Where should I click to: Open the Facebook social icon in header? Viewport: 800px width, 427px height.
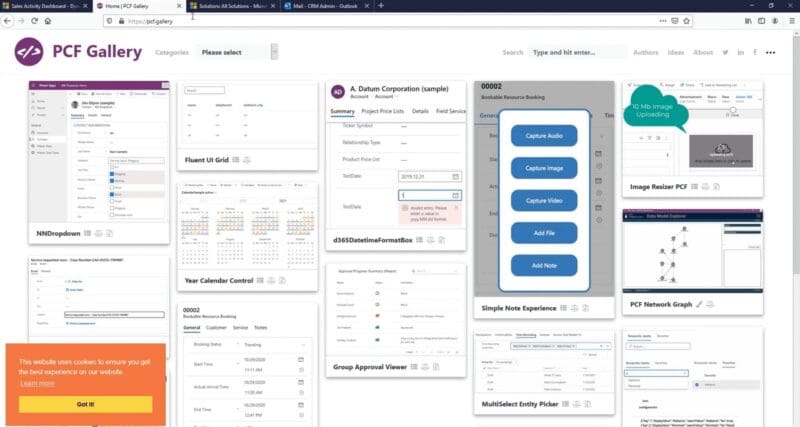point(755,52)
